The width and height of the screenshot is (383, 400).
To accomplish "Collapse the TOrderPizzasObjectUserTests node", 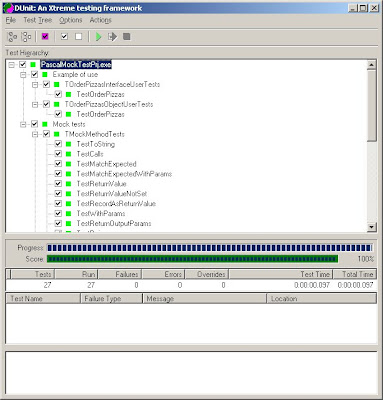I will [35, 104].
